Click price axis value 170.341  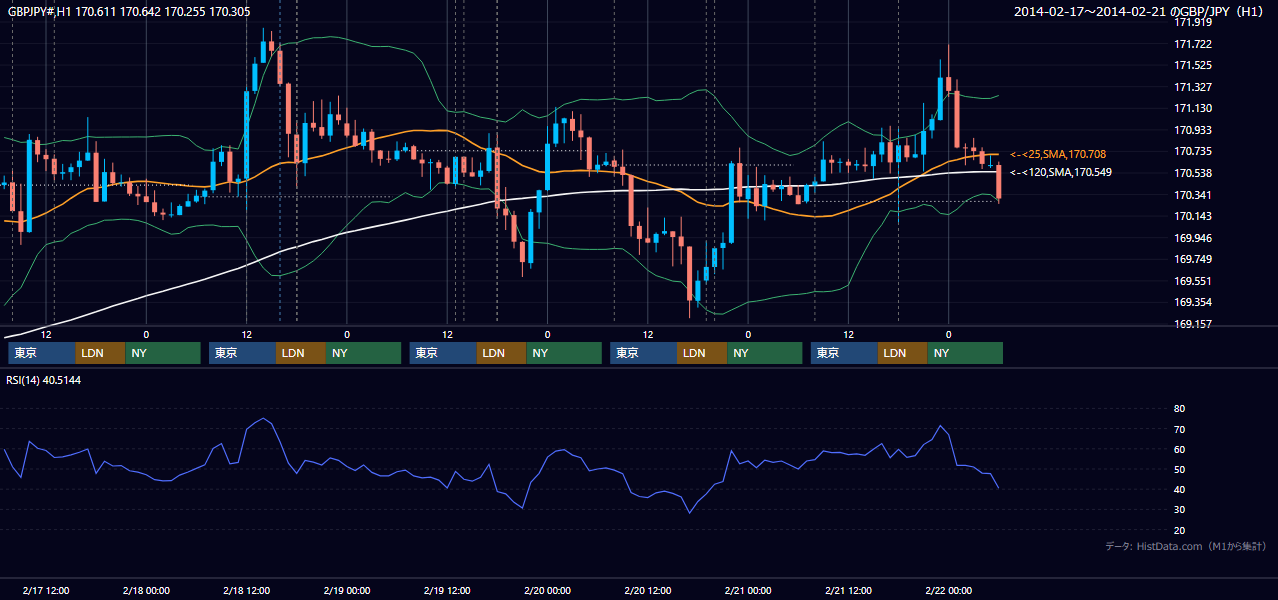pos(1193,195)
